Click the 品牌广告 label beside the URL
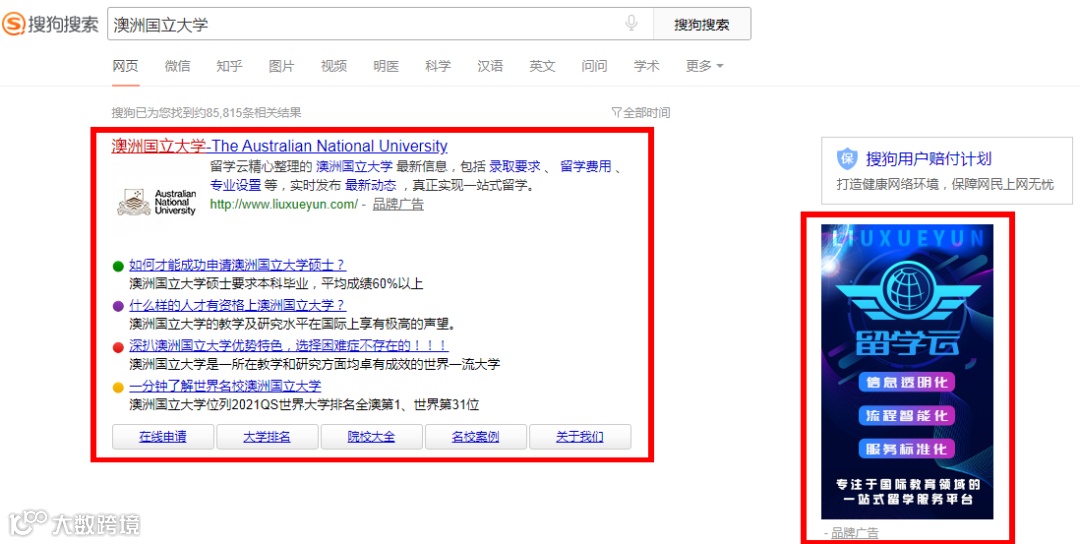The width and height of the screenshot is (1080, 544). (x=398, y=204)
